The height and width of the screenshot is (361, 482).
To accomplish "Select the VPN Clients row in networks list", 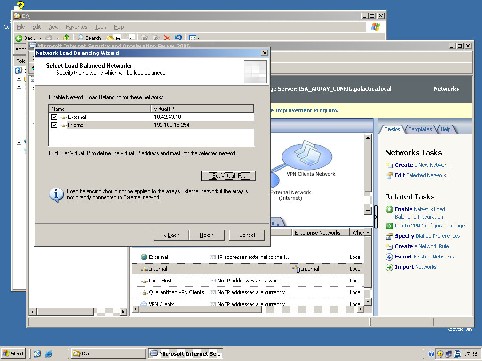I will [x=248, y=304].
